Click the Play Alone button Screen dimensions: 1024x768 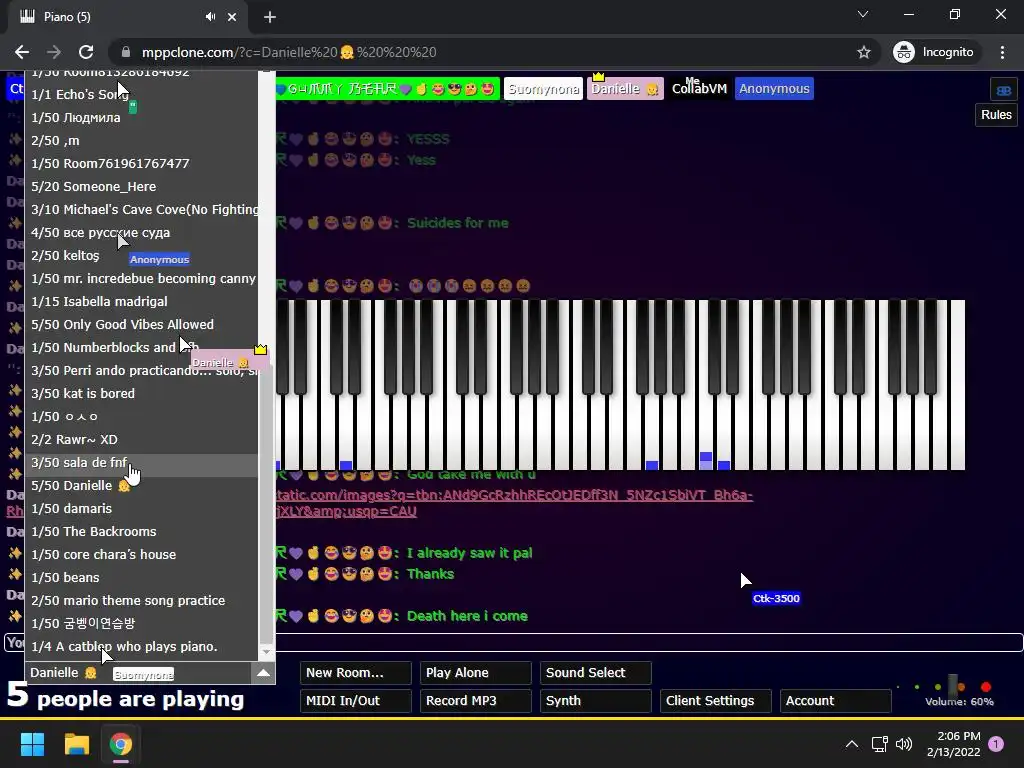pos(475,673)
